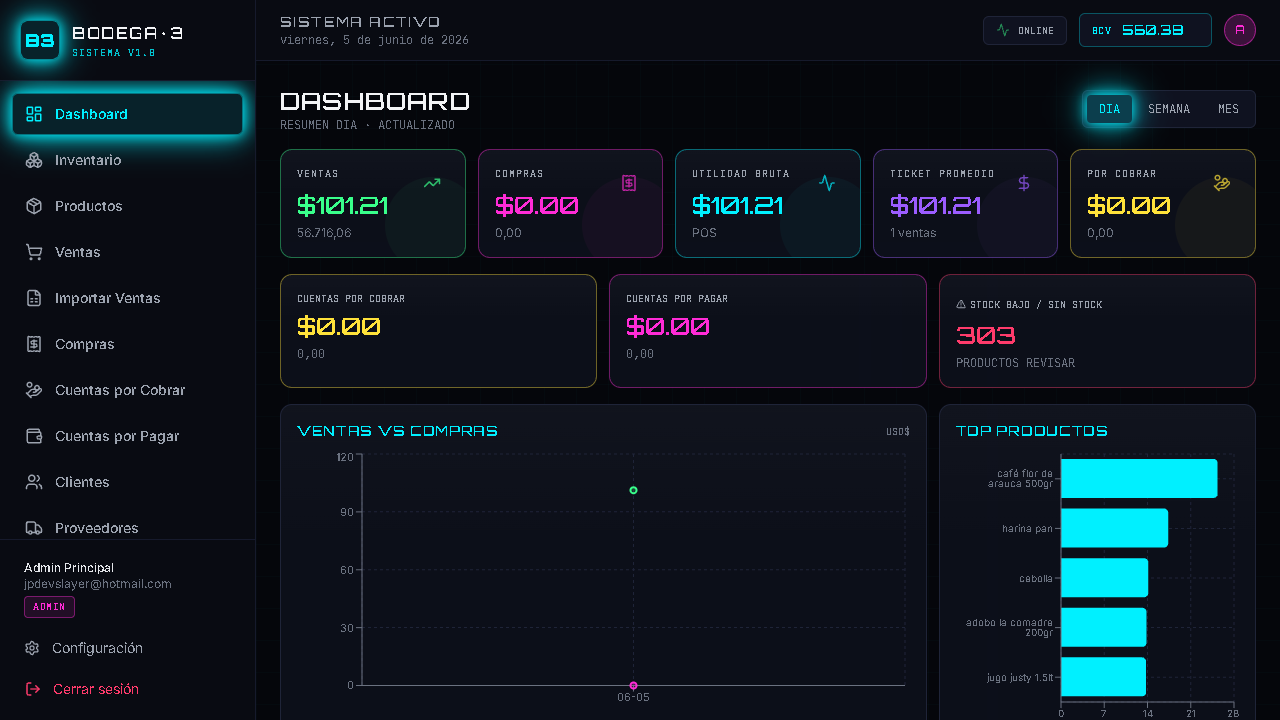Go to Cuentas por Pagar in sidebar
1280x720 pixels.
pyautogui.click(x=127, y=436)
